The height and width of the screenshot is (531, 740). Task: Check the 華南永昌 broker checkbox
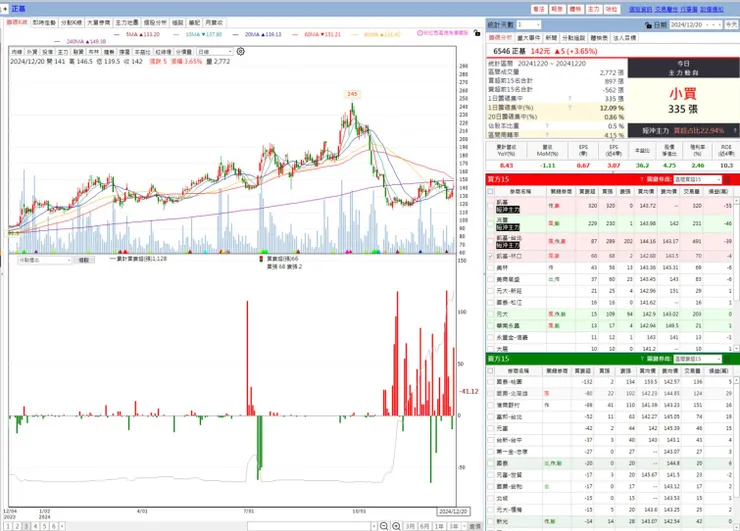click(x=491, y=326)
